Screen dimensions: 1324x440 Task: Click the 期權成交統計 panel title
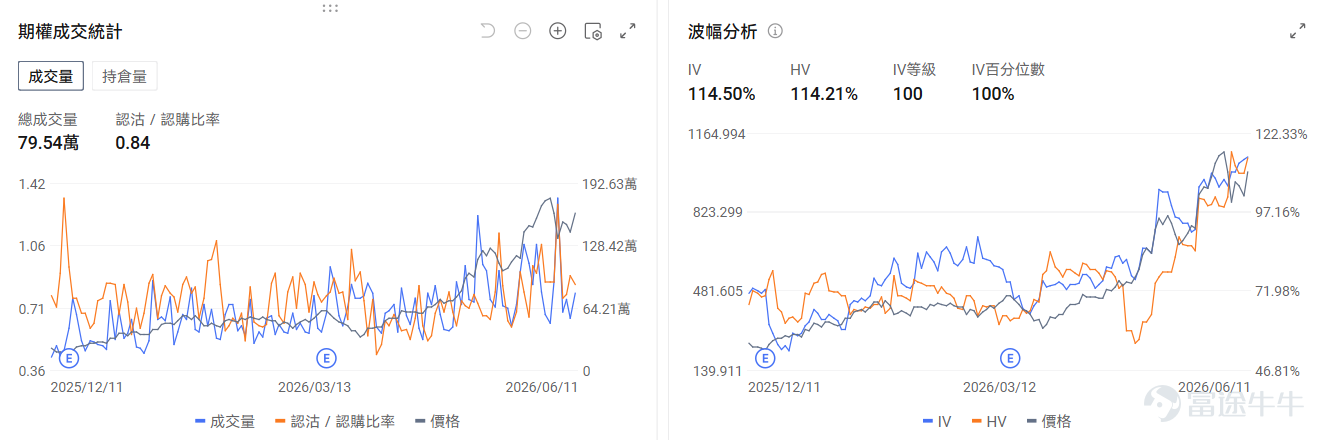tap(70, 31)
